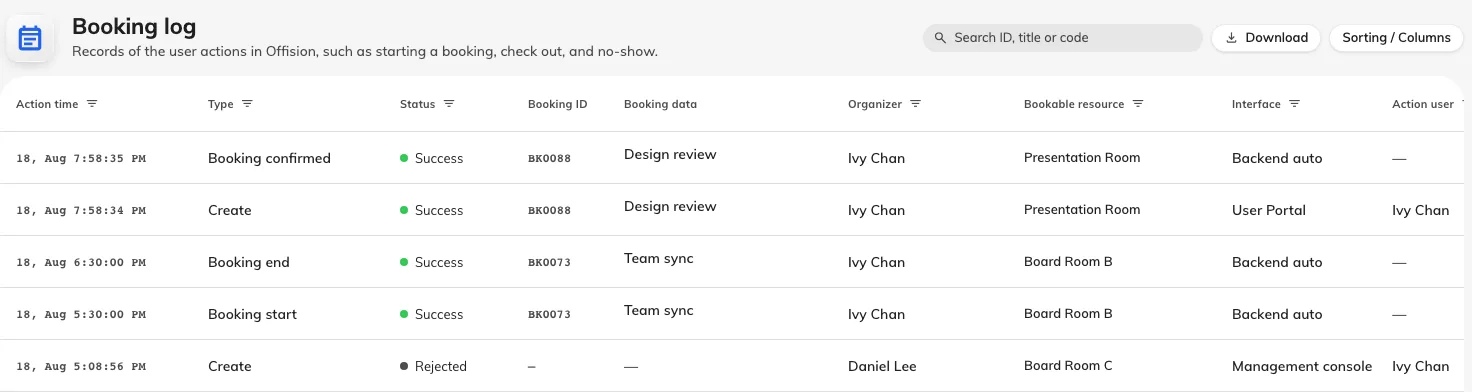Click the Download button
This screenshot has height=392, width=1472.
tap(1266, 38)
